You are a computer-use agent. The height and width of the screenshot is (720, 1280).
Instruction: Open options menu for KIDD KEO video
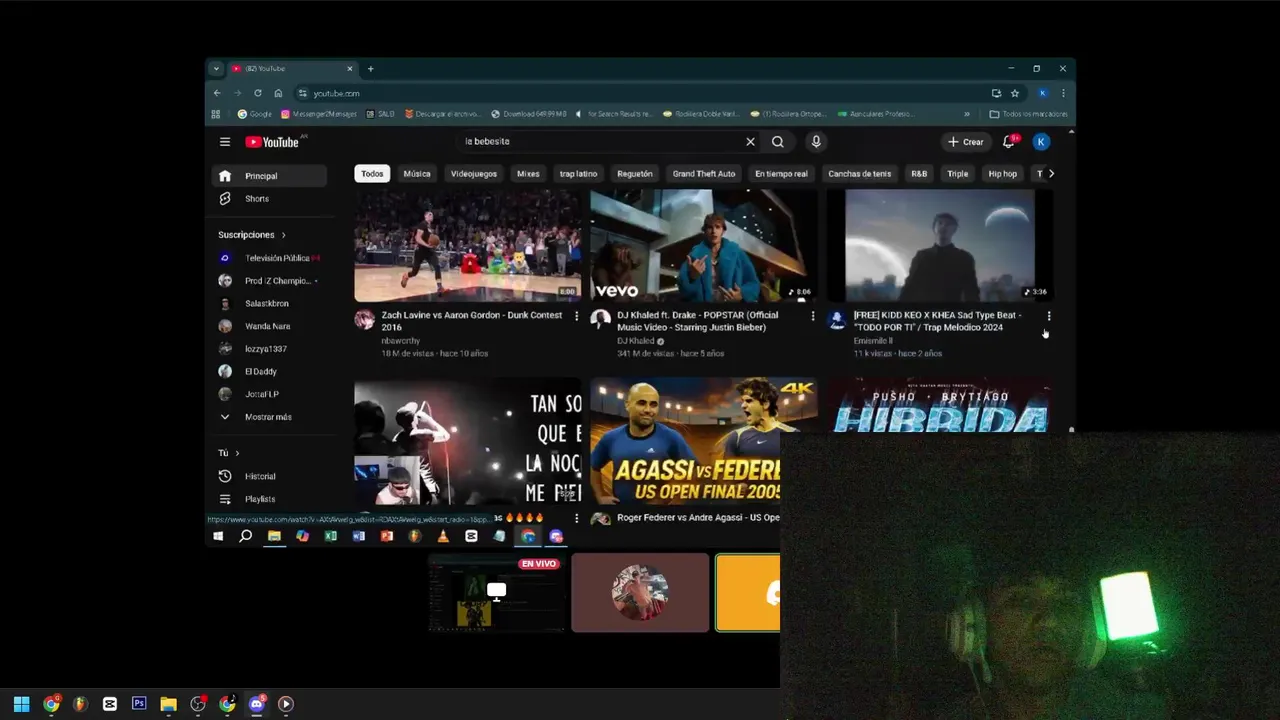[1048, 316]
